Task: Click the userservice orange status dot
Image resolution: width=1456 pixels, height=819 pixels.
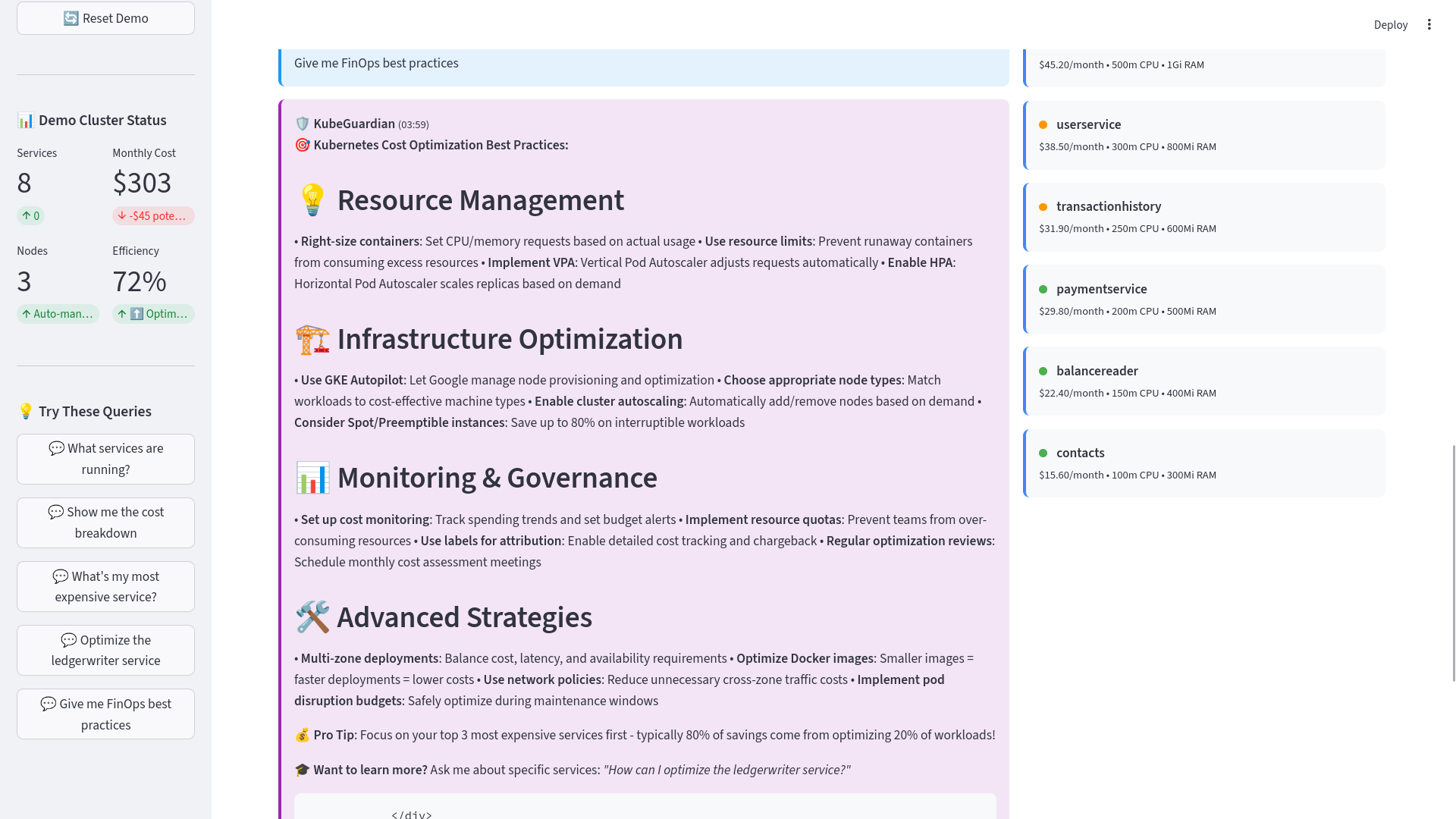Action: 1043,125
